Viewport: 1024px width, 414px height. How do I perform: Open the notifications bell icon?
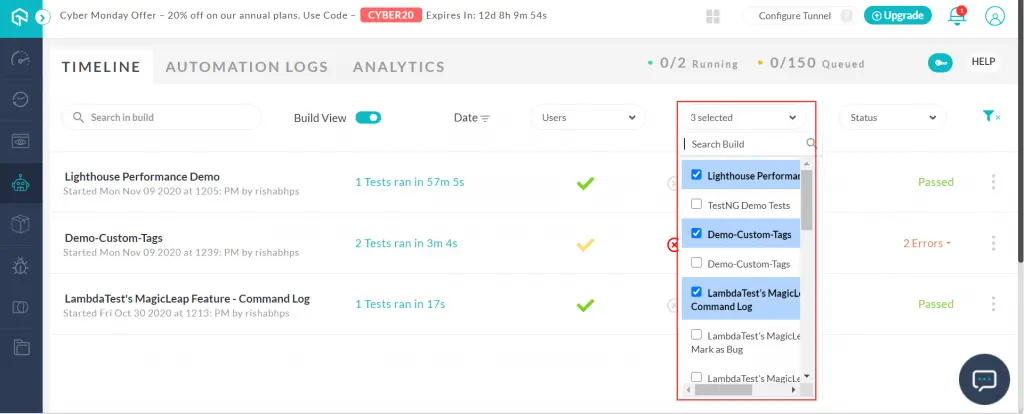957,16
